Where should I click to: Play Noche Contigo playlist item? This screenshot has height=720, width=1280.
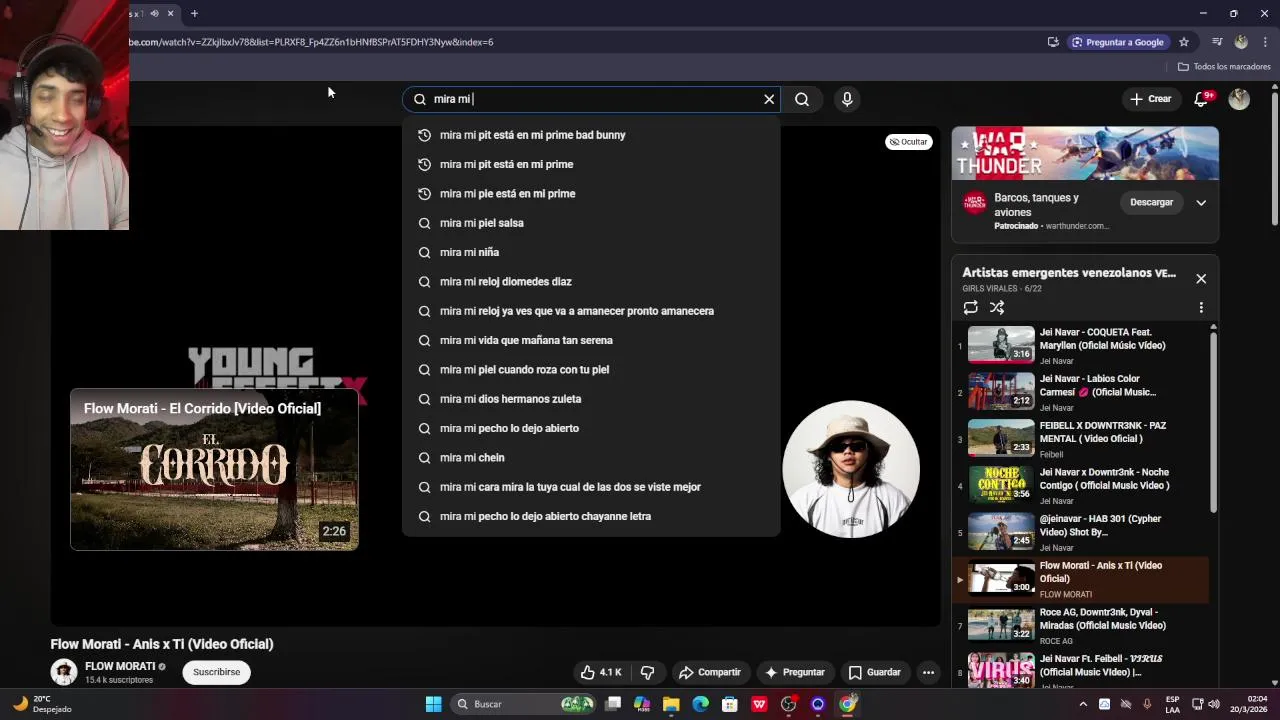point(1082,485)
